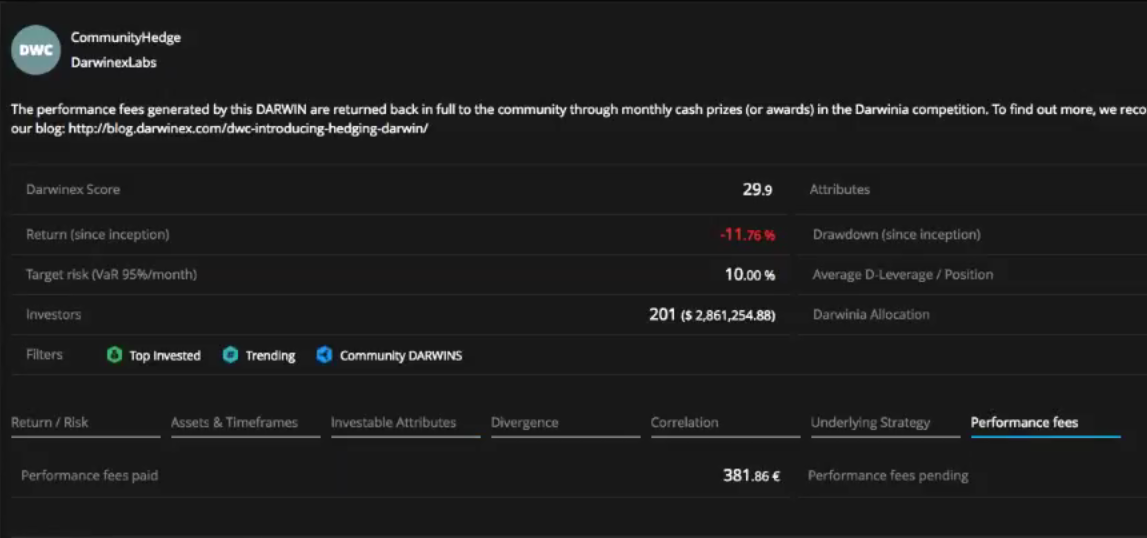Select the Performance fees tab
The image size is (1147, 538).
pos(1045,423)
